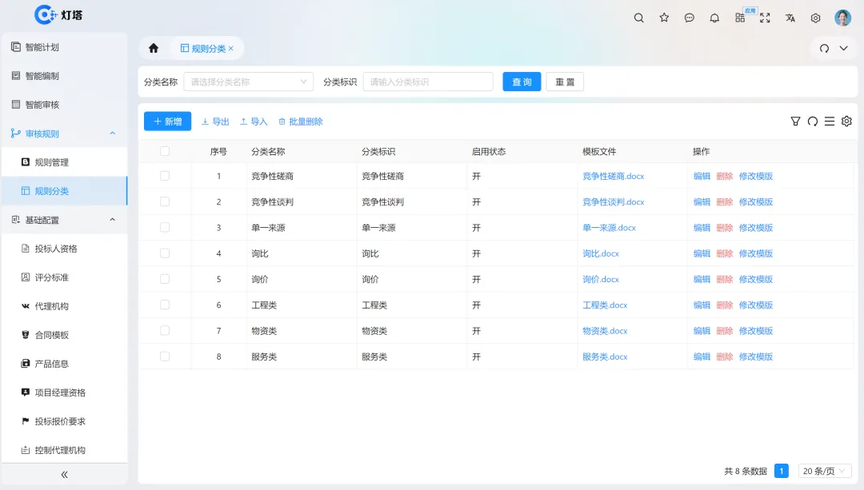
Task: Go to home tab icon
Action: tap(153, 48)
